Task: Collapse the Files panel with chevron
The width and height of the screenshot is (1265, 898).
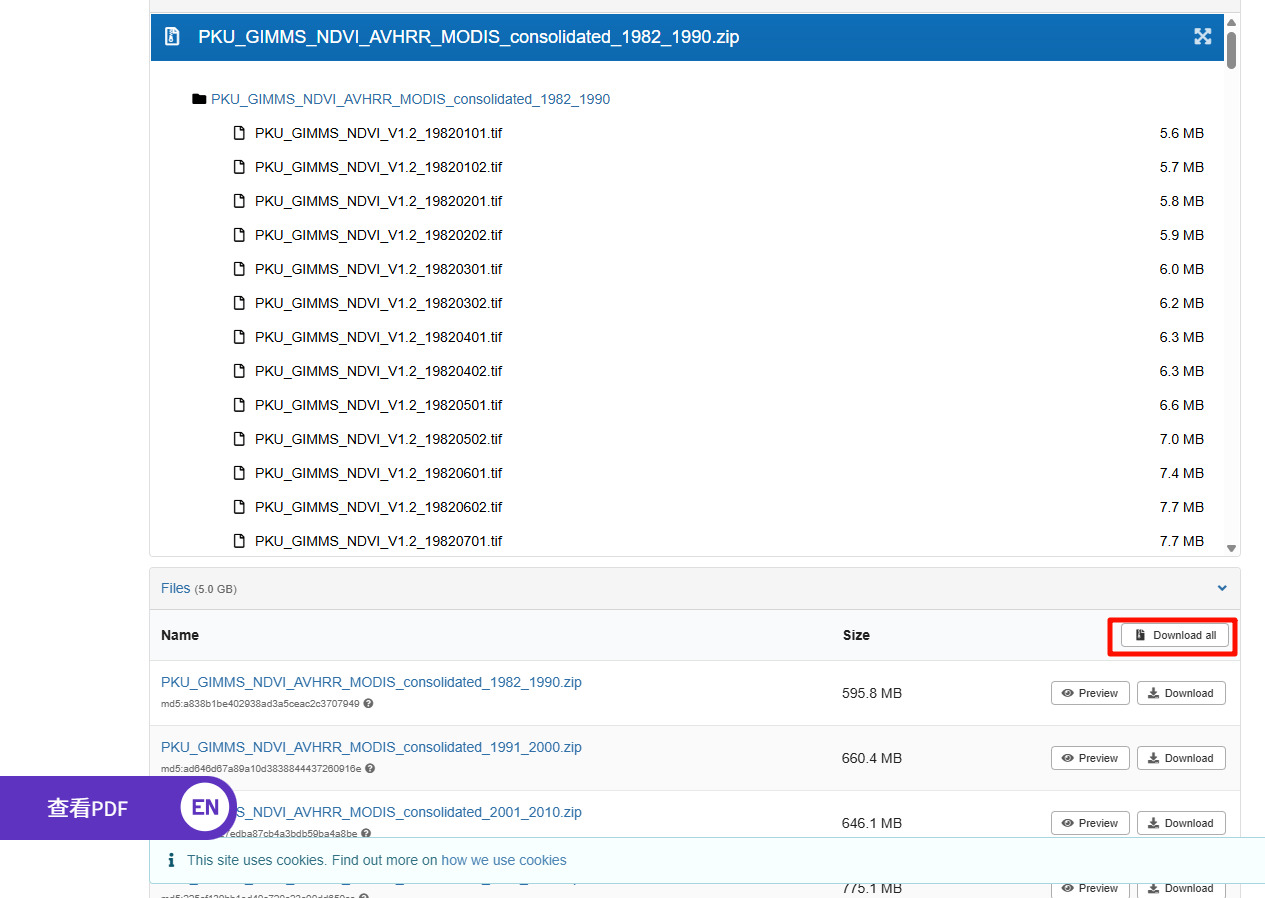Action: click(x=1221, y=588)
